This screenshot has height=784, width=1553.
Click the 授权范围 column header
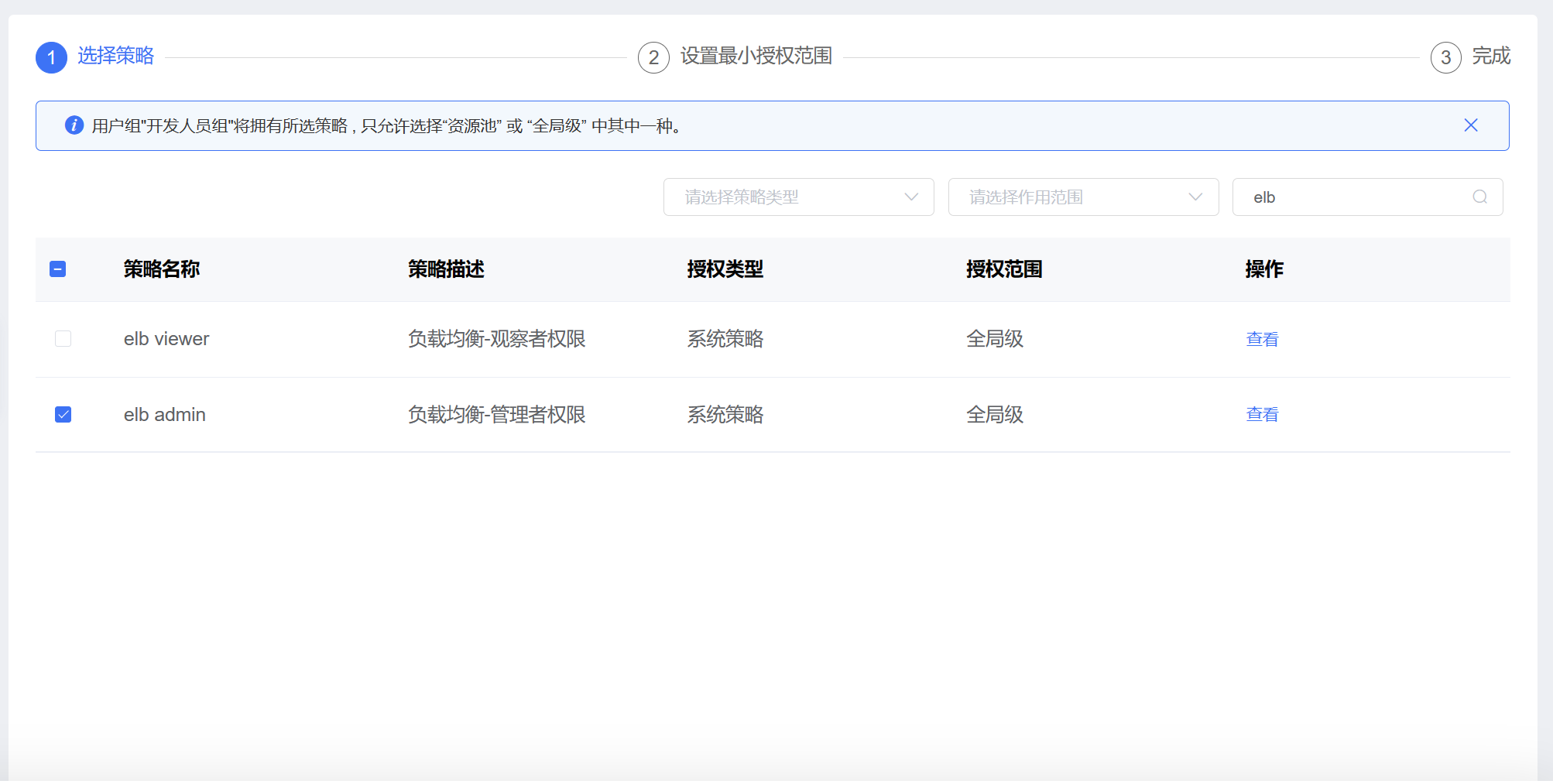click(x=1004, y=269)
